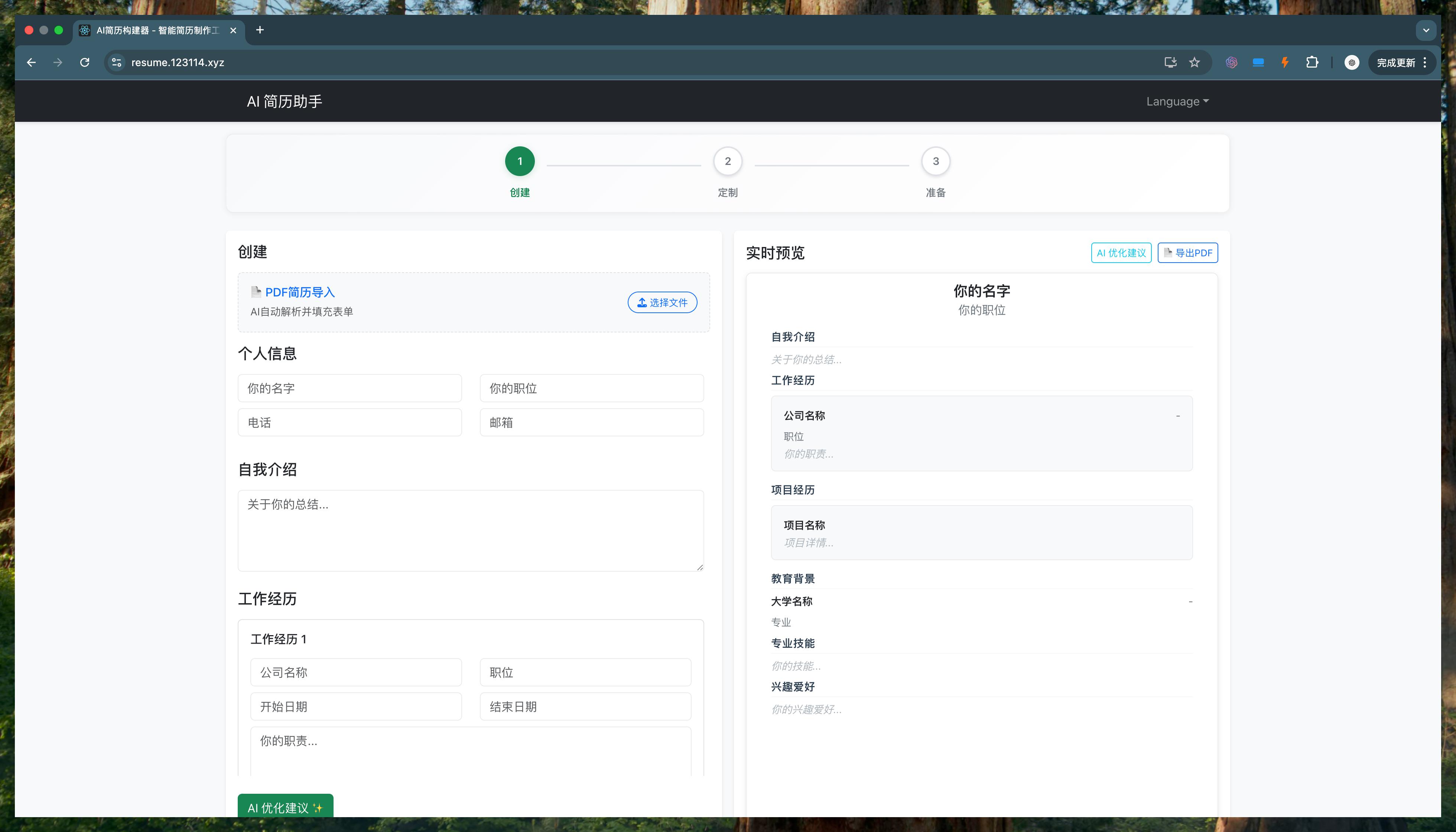The width and height of the screenshot is (1456, 832).
Task: Click the 公司名称 card in preview
Action: tap(982, 433)
